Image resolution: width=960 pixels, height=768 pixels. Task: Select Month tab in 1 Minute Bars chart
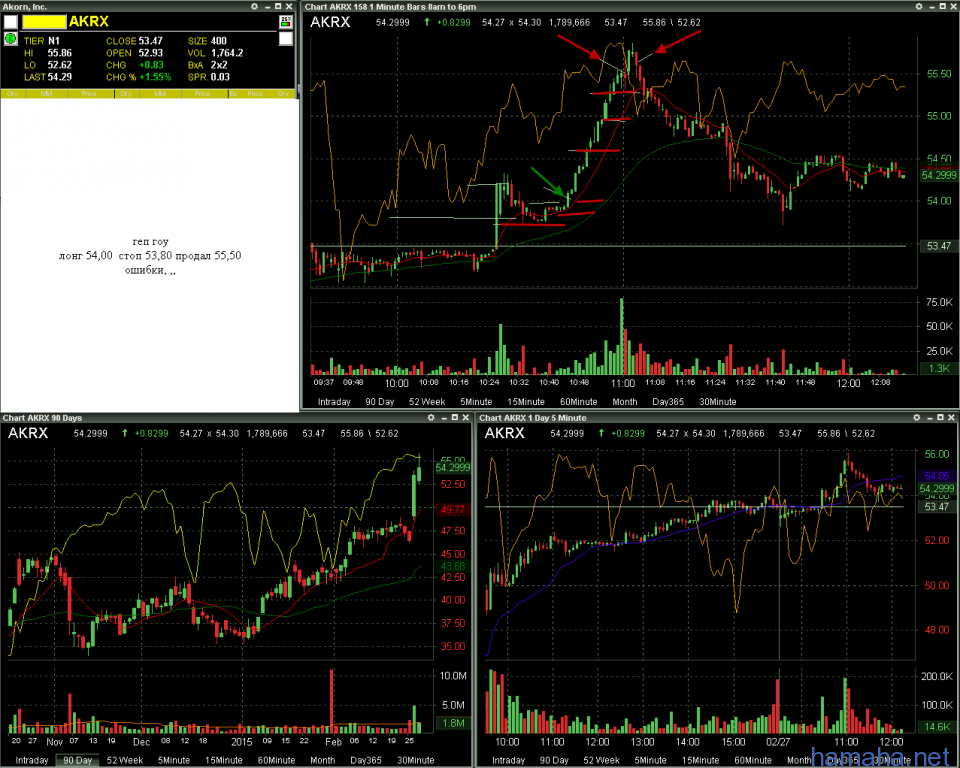[624, 402]
